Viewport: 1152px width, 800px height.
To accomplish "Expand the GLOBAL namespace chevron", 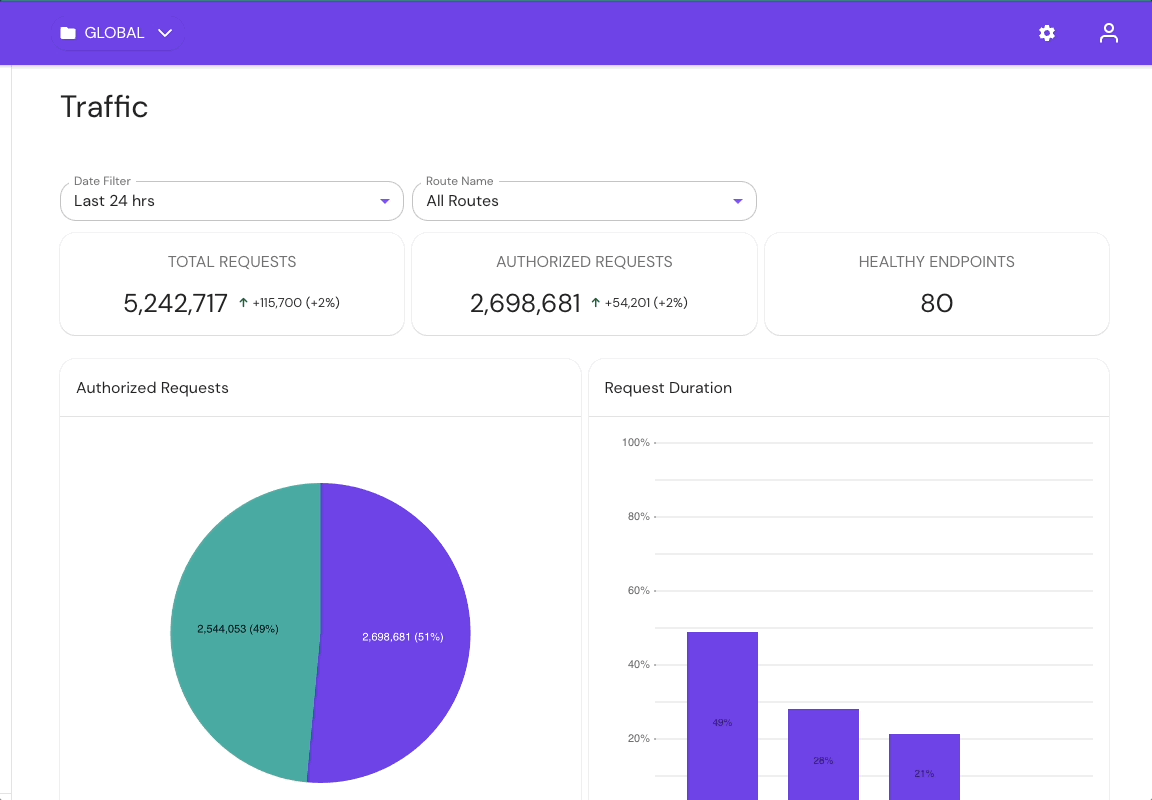I will (165, 33).
